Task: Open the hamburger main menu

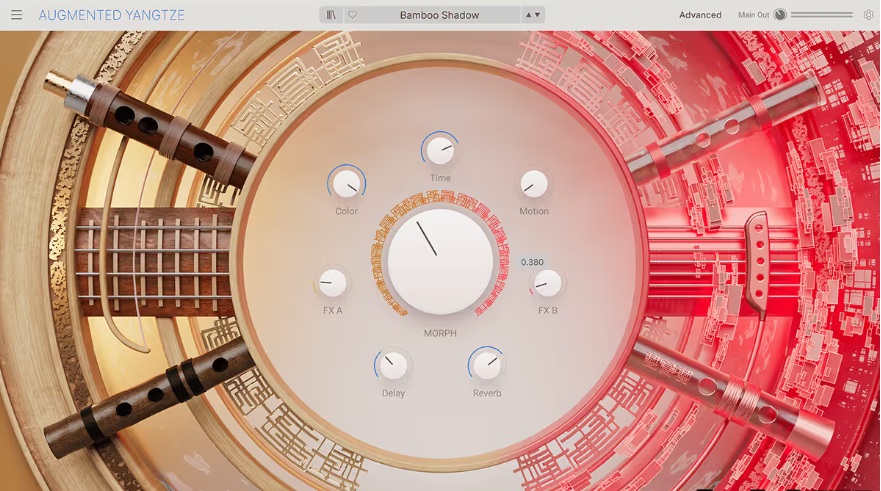Action: pyautogui.click(x=16, y=15)
